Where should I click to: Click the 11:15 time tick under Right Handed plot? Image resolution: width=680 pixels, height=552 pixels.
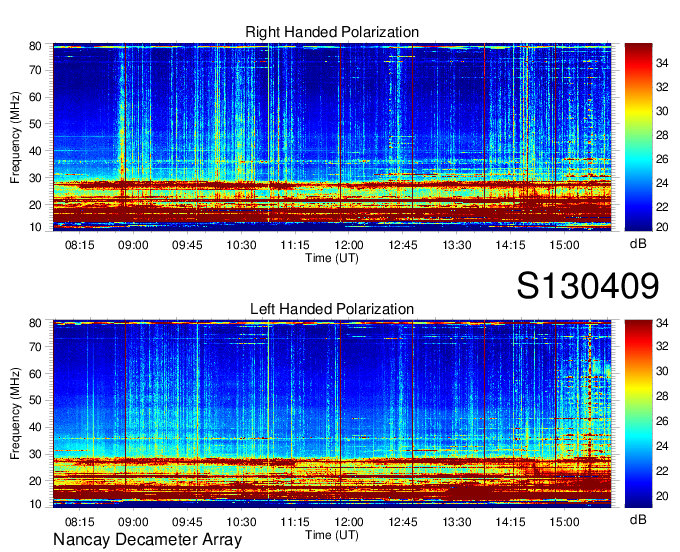[x=295, y=245]
